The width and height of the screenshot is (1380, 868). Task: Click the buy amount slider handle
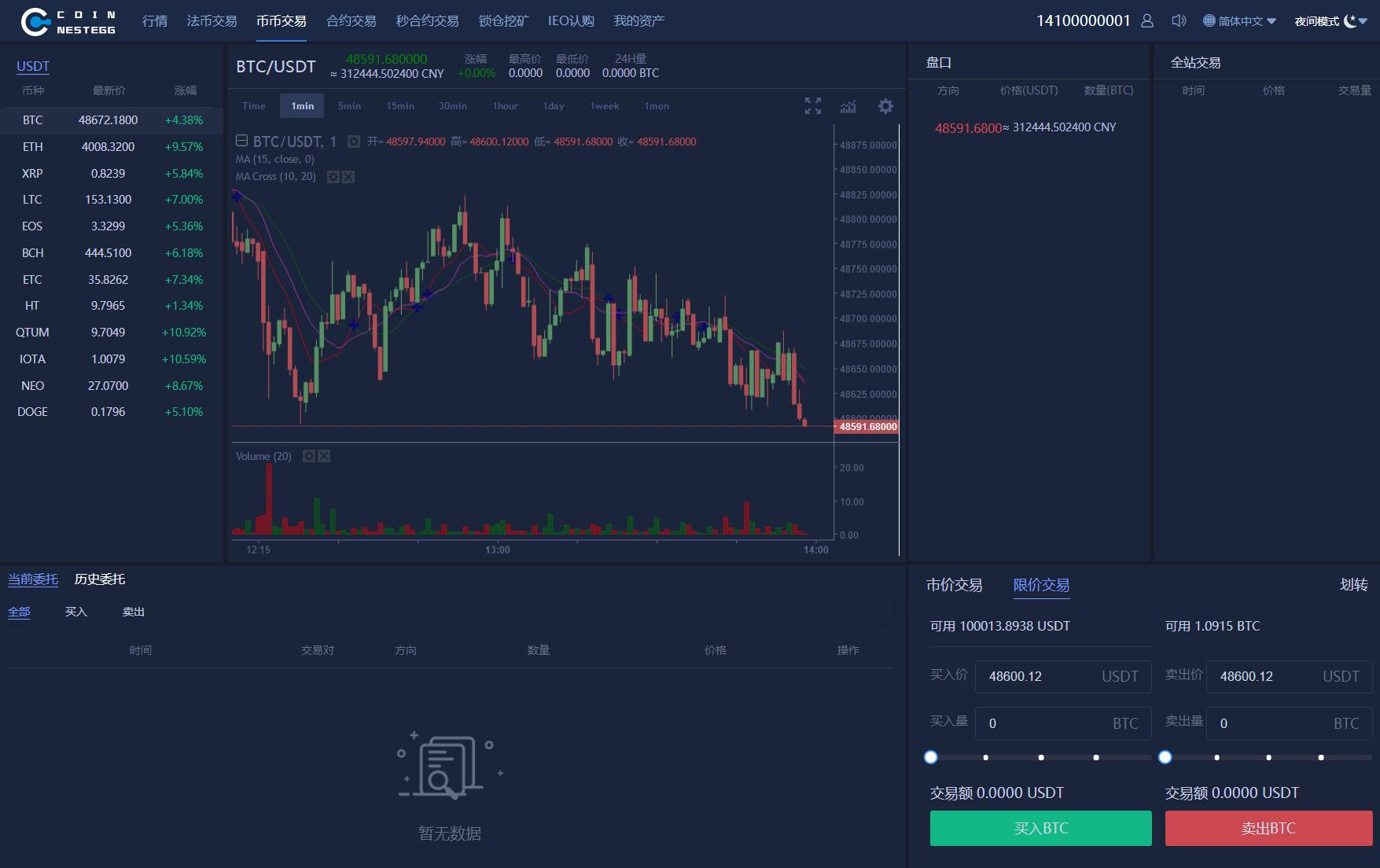click(x=931, y=757)
